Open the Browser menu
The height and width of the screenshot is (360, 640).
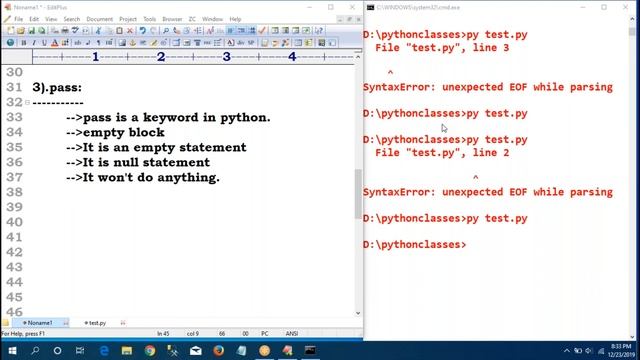coord(172,19)
